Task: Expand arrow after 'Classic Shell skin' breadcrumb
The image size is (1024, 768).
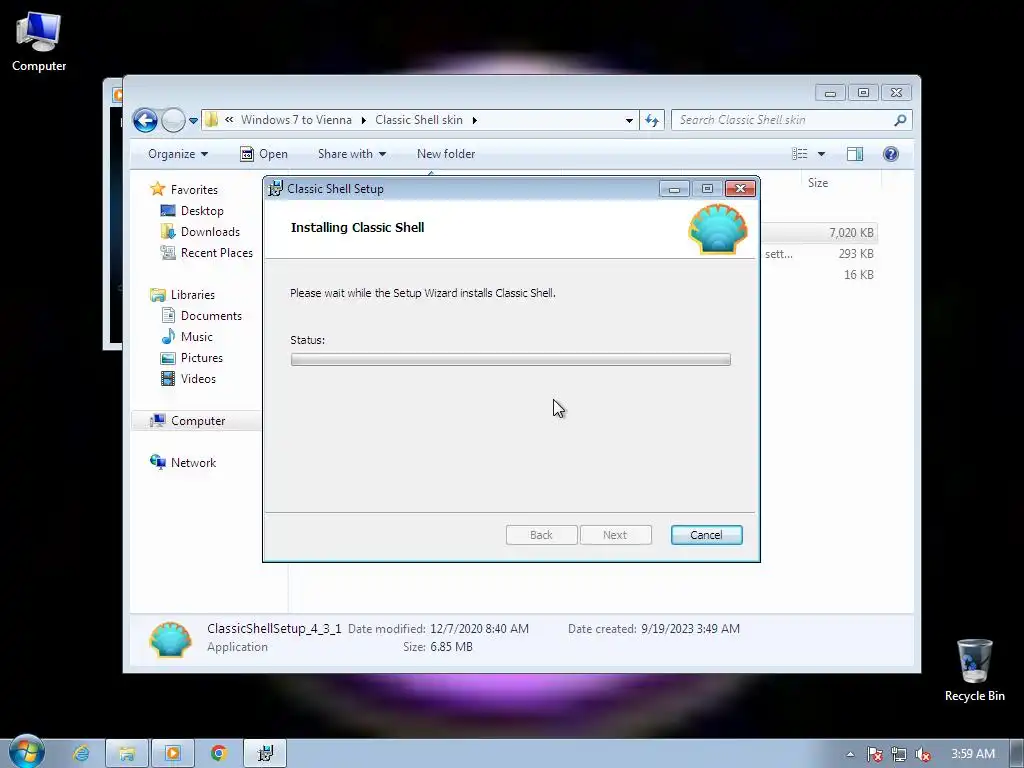Action: pyautogui.click(x=475, y=120)
